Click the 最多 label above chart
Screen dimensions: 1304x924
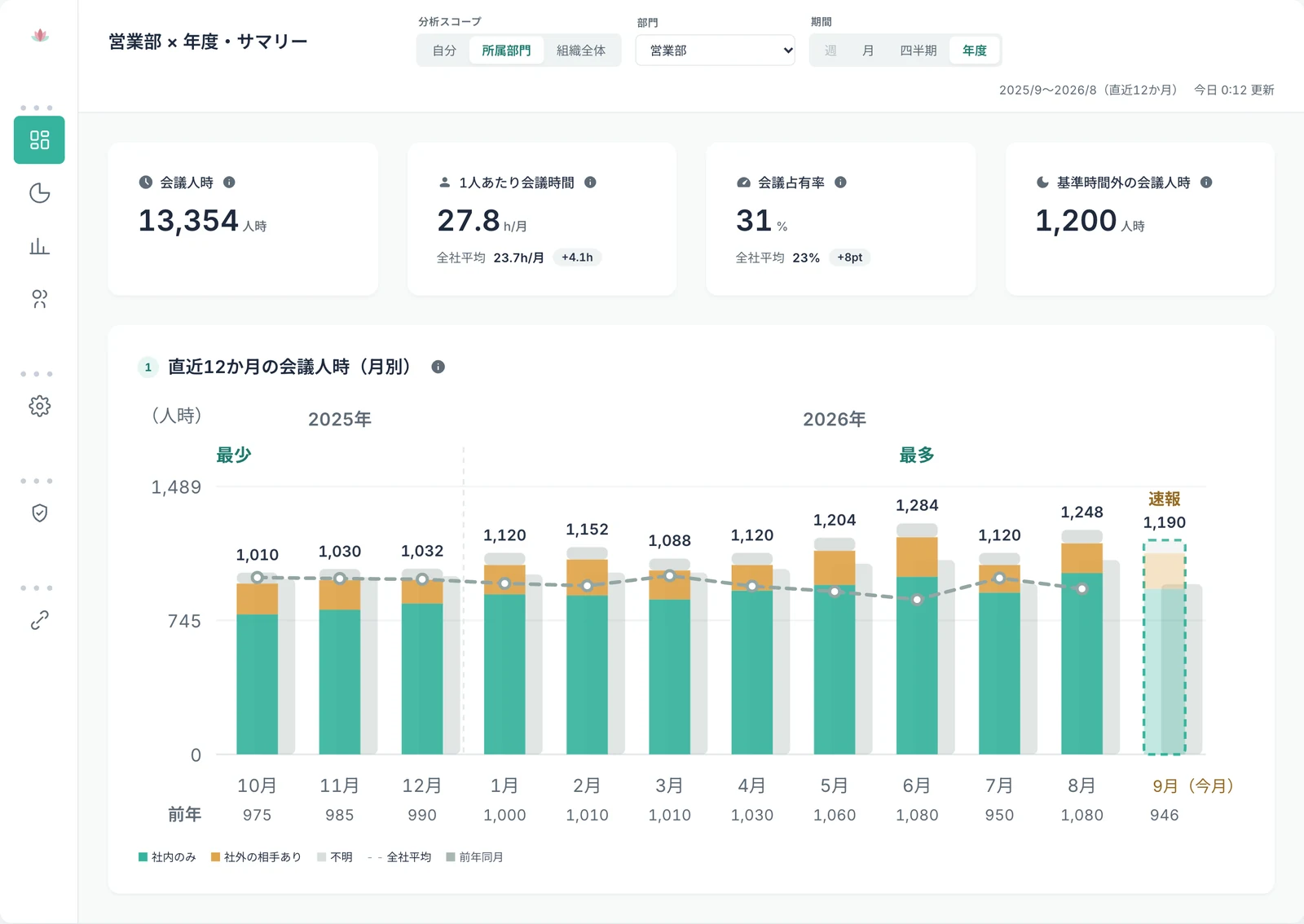917,455
